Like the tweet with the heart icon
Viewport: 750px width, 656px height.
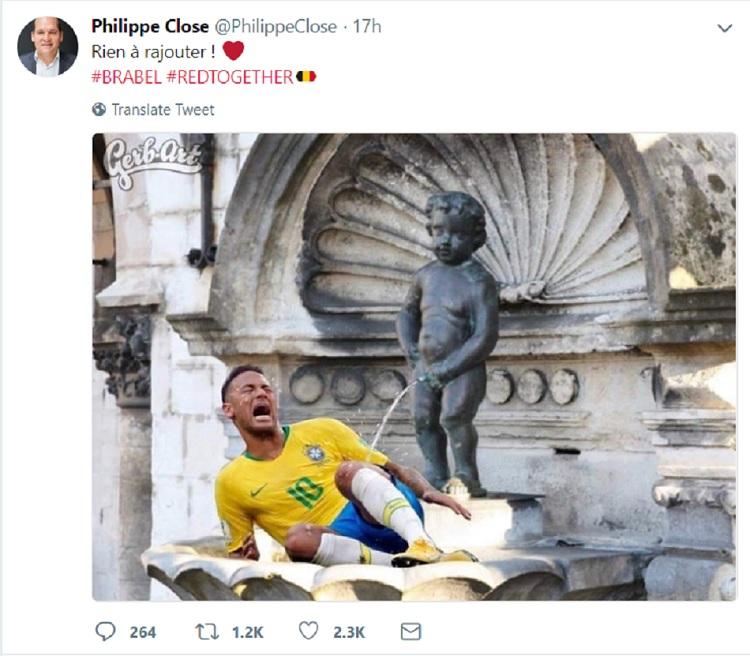click(x=309, y=632)
